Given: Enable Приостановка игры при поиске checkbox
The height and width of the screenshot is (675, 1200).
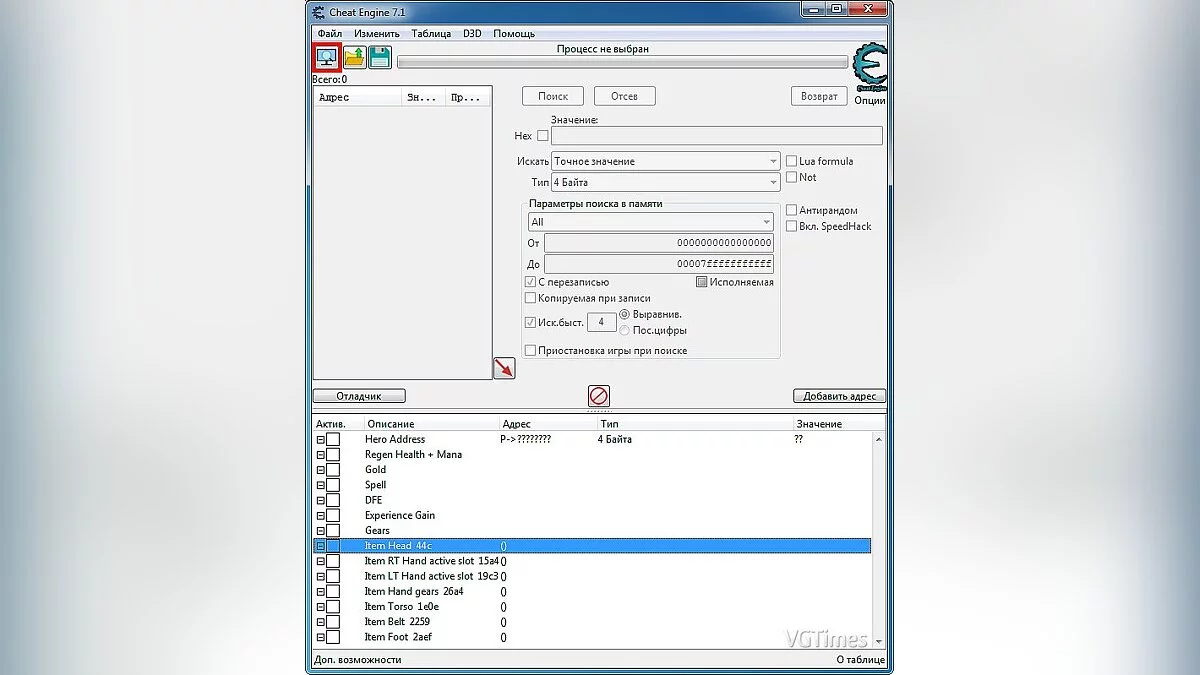Looking at the screenshot, I should click(530, 351).
